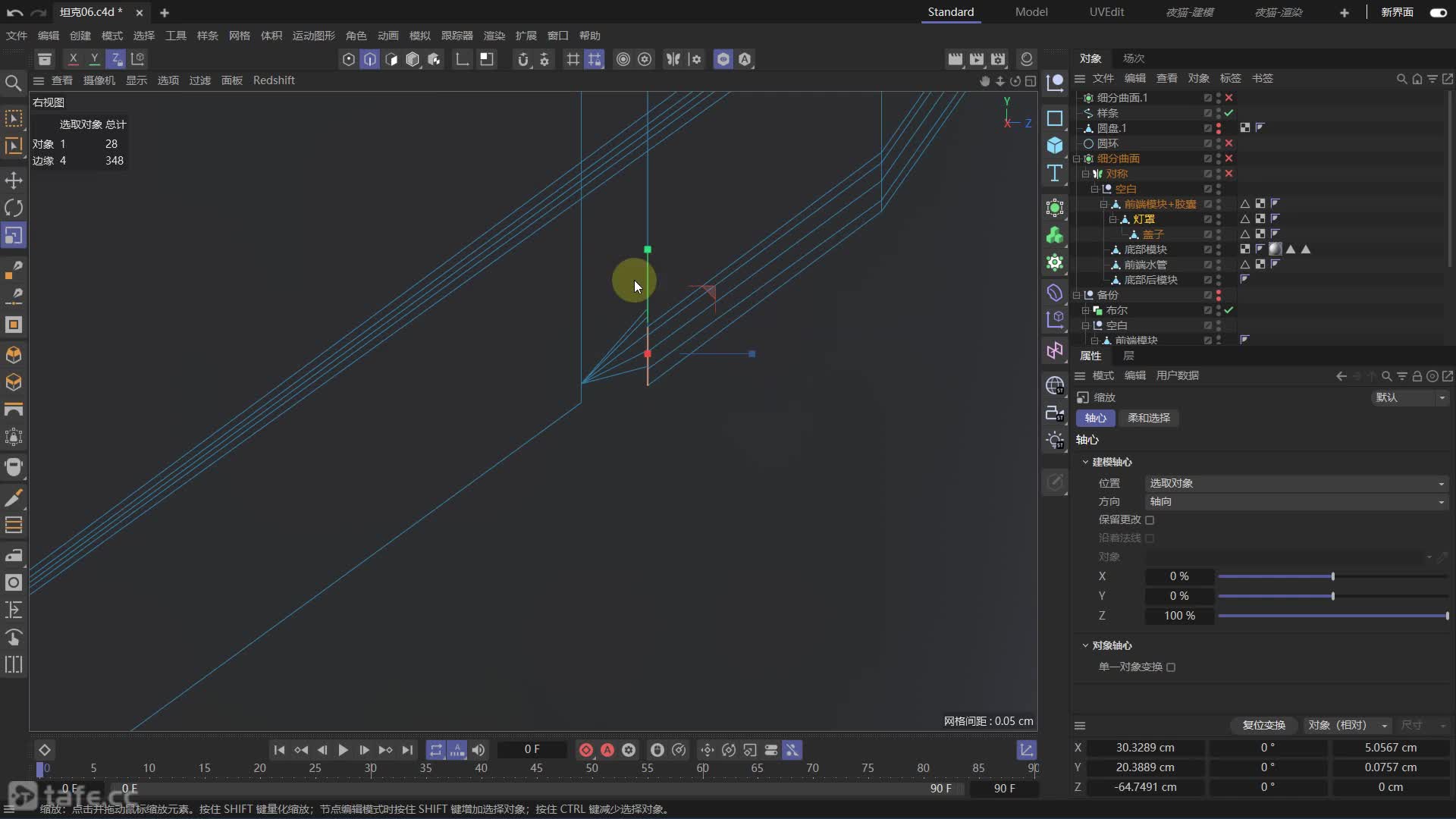This screenshot has height=819, width=1456.
Task: Collapse the 建模轴心 section
Action: click(1085, 462)
